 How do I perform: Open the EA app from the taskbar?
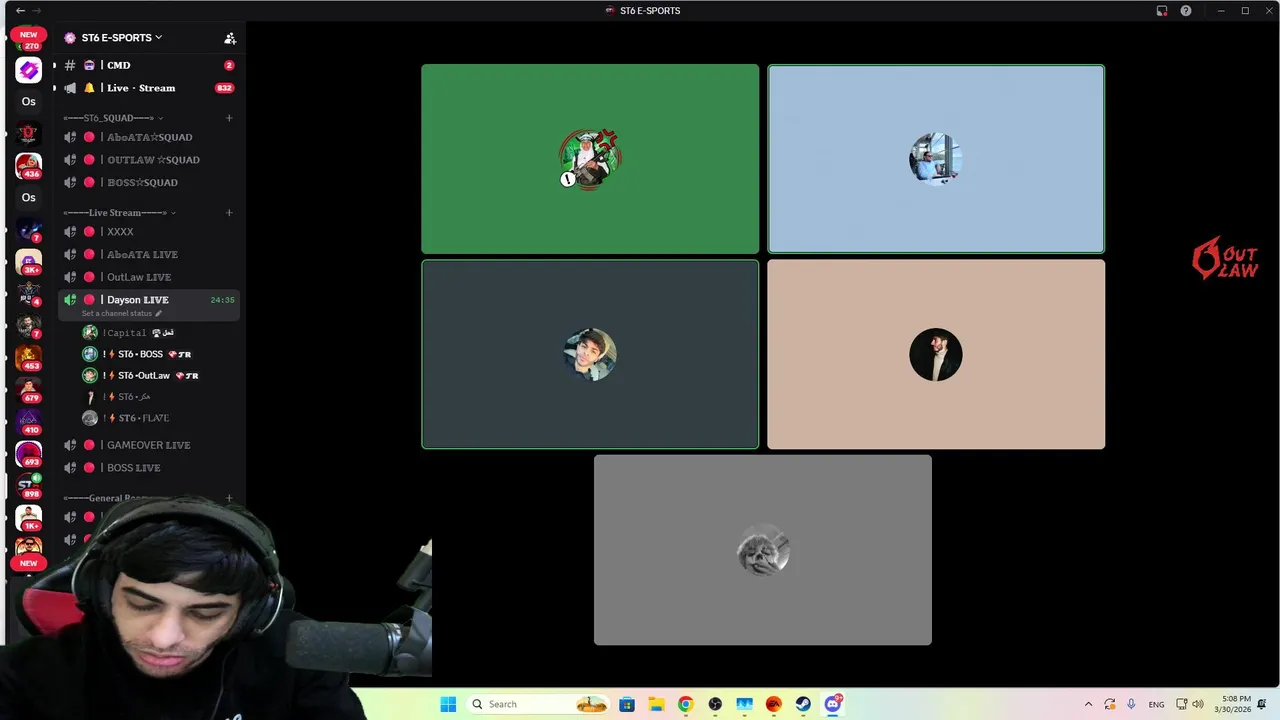(774, 704)
